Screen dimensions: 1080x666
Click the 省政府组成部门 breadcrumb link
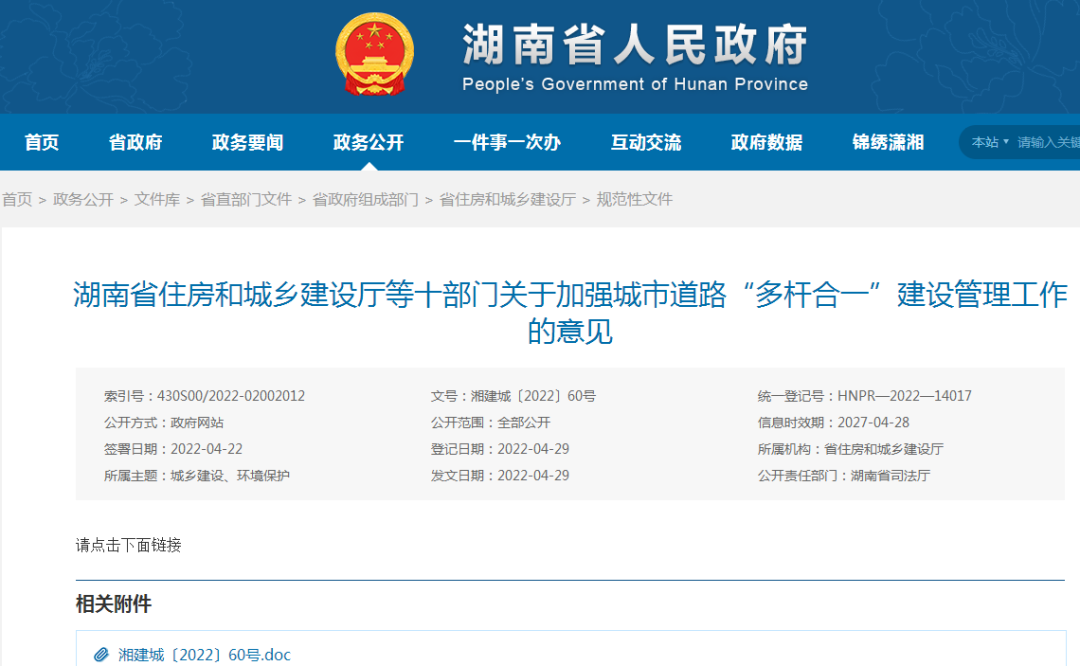click(365, 199)
